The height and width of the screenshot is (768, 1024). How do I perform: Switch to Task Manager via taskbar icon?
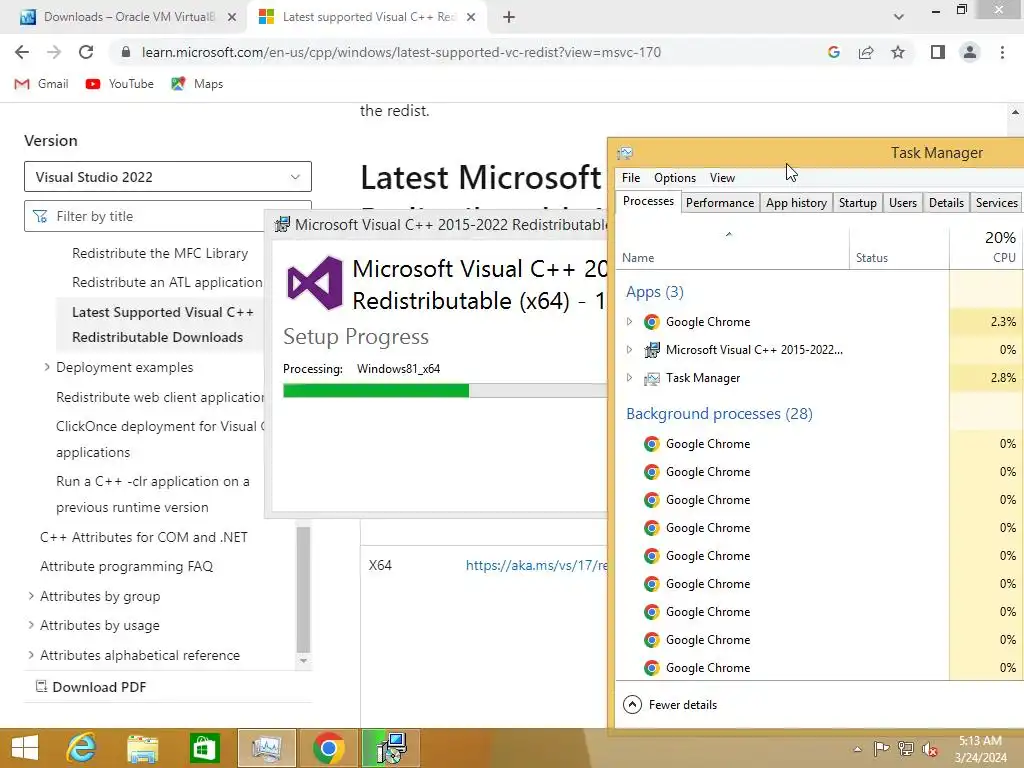(x=266, y=748)
